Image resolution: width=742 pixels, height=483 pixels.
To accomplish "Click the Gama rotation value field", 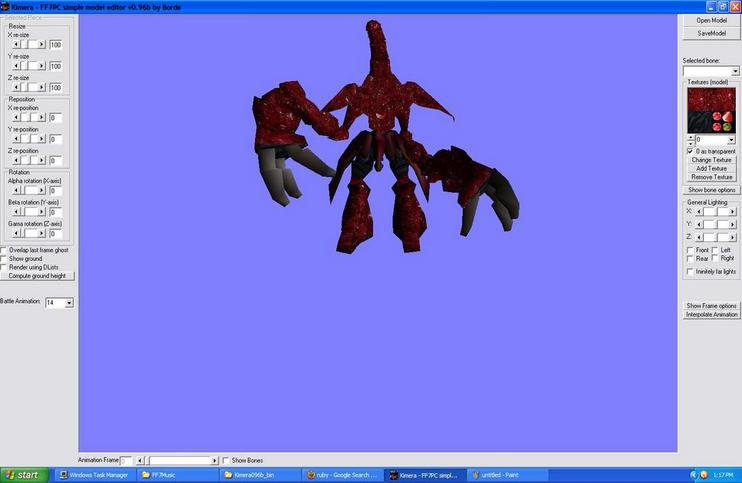I will pyautogui.click(x=55, y=234).
